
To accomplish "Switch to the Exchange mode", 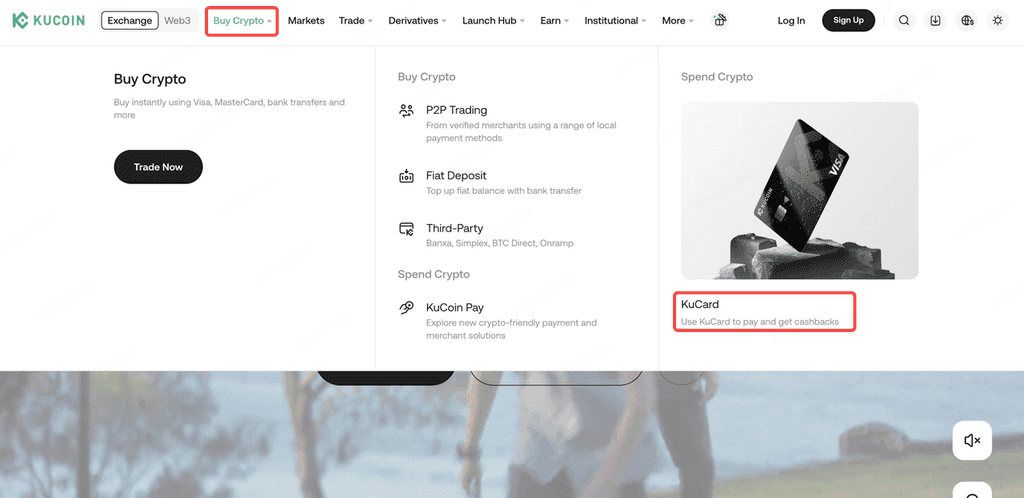I will point(130,20).
